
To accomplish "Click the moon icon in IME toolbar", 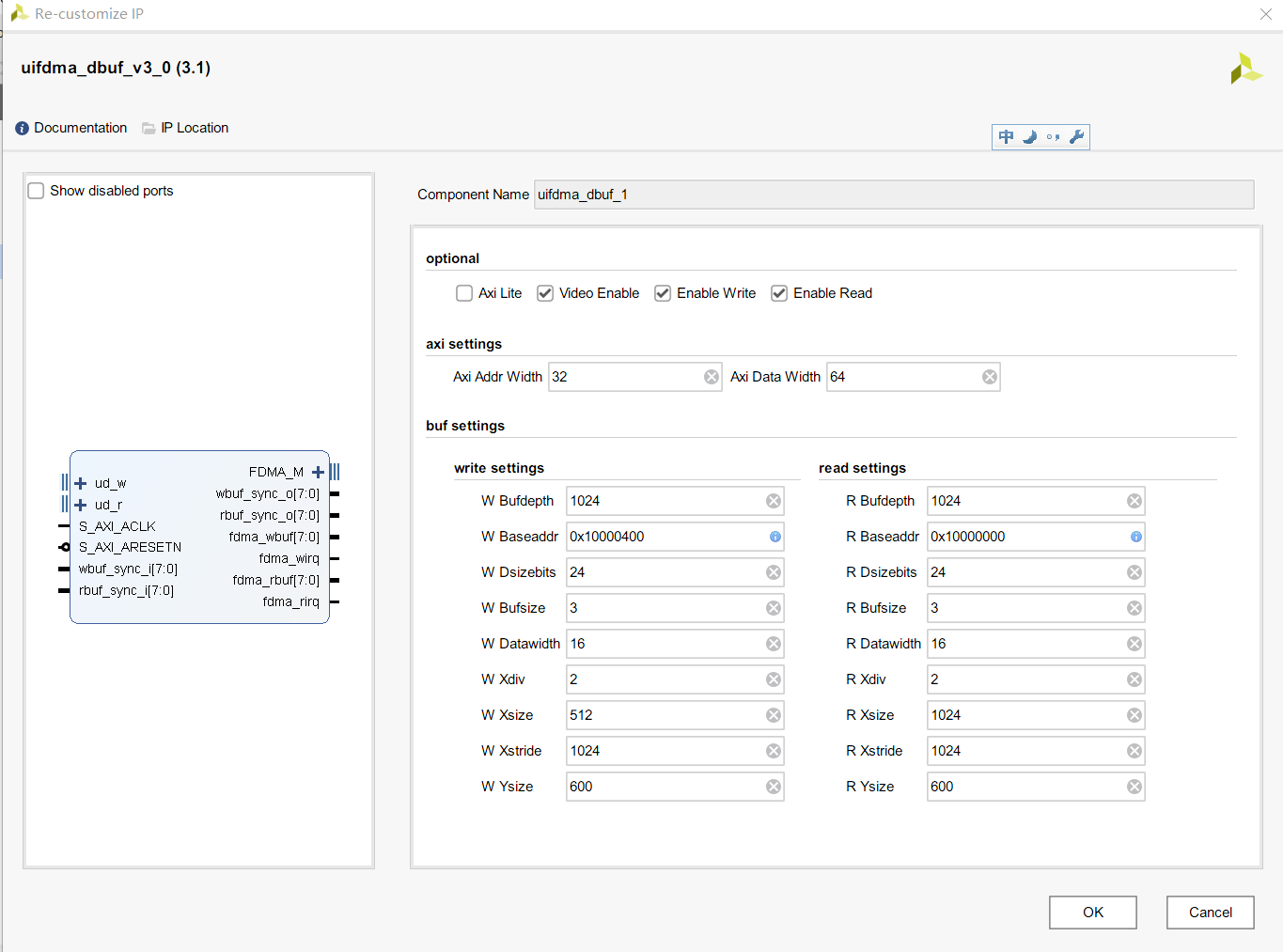I will [1029, 137].
